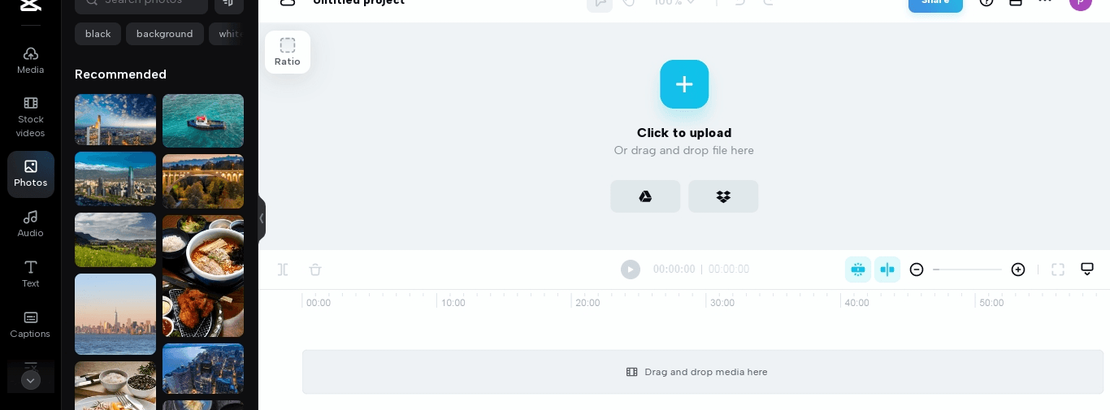This screenshot has width=1110, height=410.
Task: Open the purple profile avatar
Action: point(1080,3)
